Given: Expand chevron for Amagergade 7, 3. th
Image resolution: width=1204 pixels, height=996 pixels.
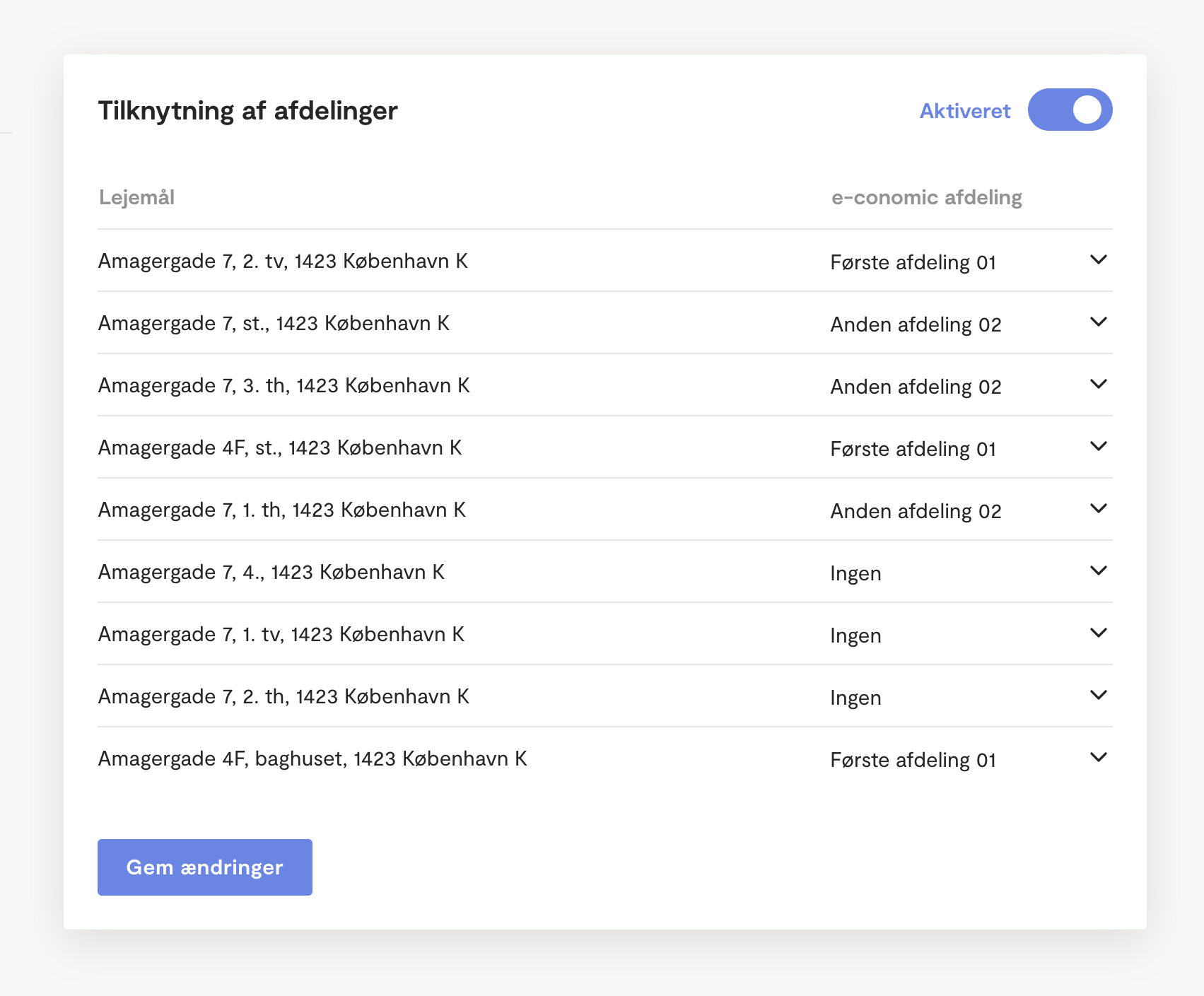Looking at the screenshot, I should [x=1098, y=385].
